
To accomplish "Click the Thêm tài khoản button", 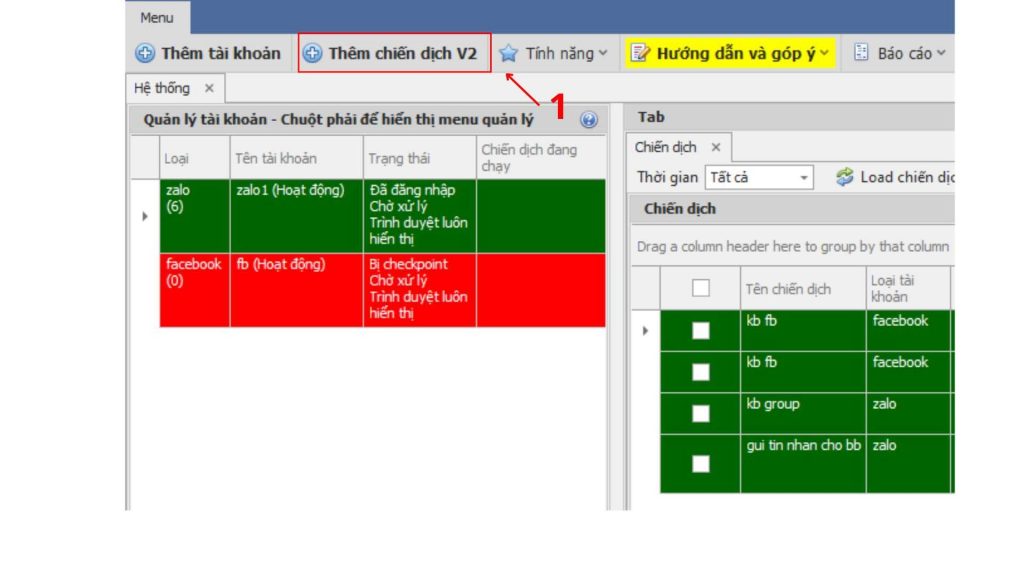I will 210,54.
